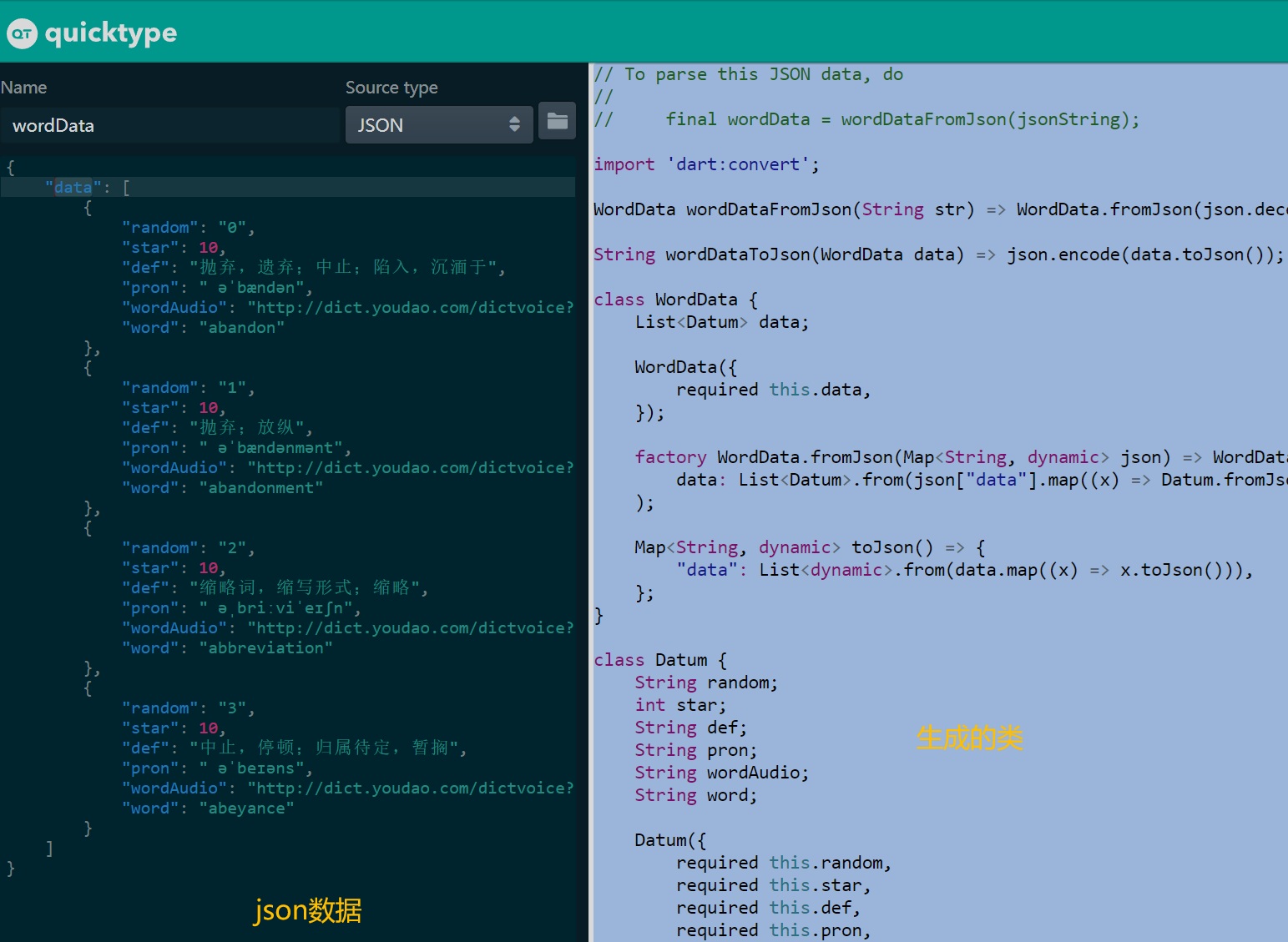Click the wordDataFromJson function line
Screen dimensions: 1288x942
pyautogui.click(x=941, y=209)
